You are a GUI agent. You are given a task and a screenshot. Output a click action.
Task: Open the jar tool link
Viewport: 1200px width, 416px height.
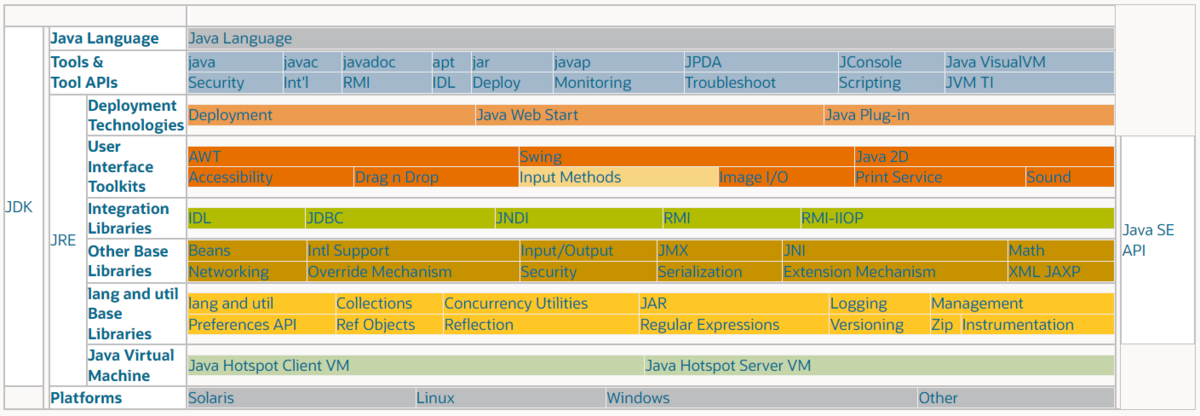pos(481,62)
